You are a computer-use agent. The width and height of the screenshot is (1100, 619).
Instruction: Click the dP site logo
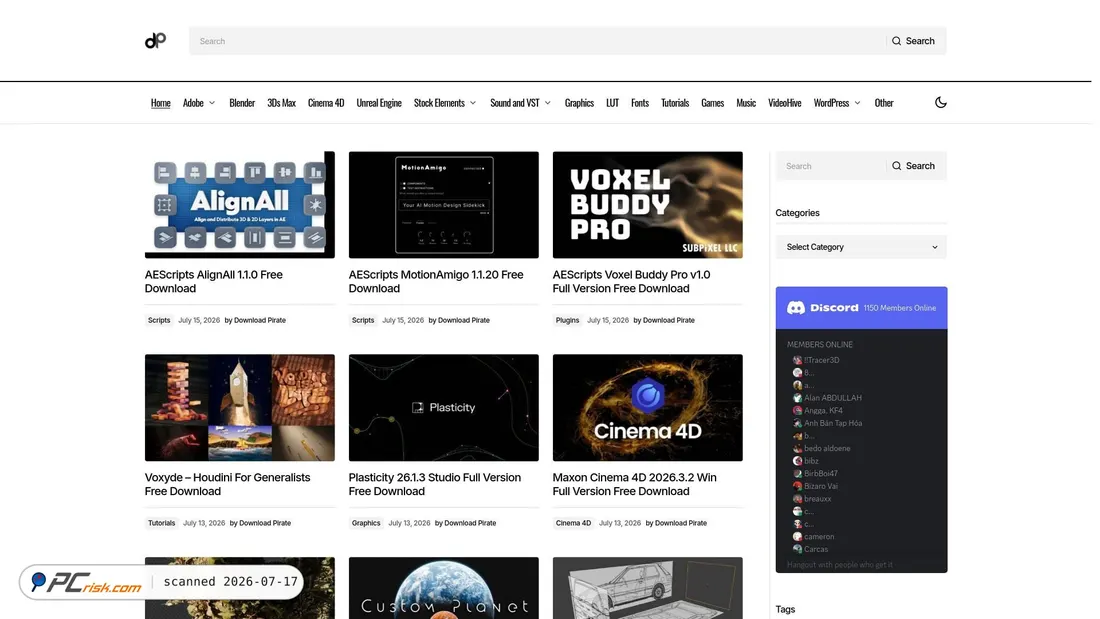[155, 41]
